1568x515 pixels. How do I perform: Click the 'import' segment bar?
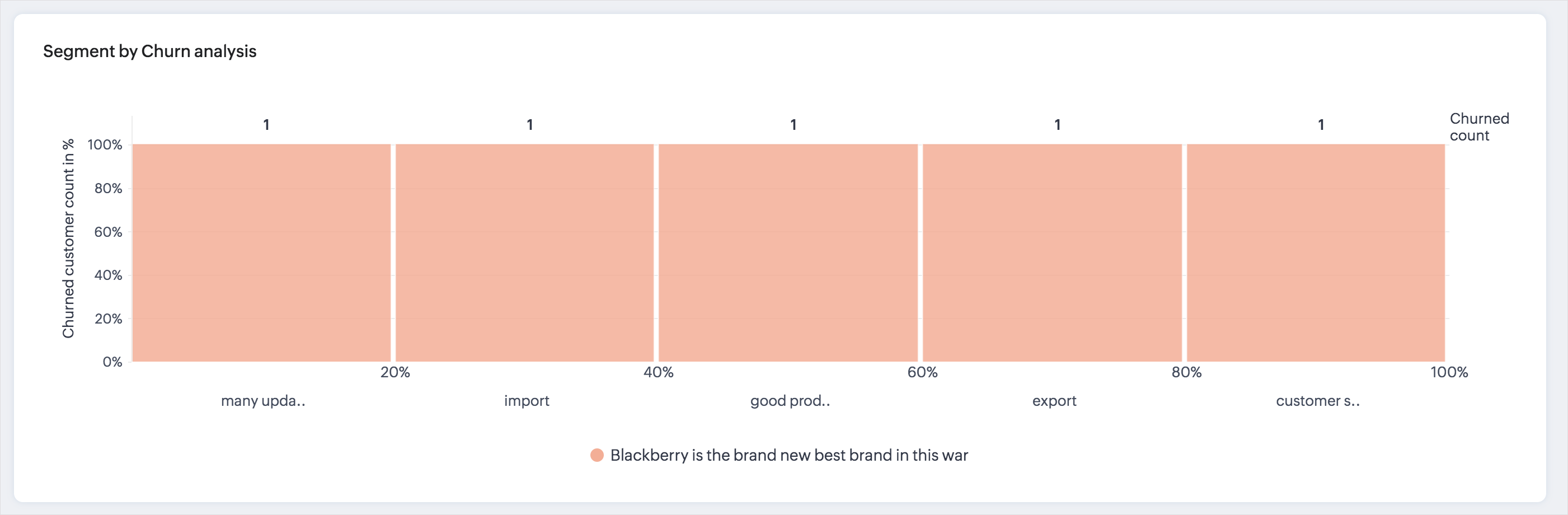pyautogui.click(x=525, y=252)
